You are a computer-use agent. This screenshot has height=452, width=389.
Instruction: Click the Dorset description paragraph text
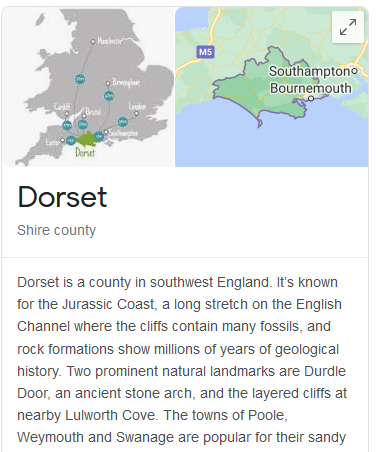(x=182, y=360)
